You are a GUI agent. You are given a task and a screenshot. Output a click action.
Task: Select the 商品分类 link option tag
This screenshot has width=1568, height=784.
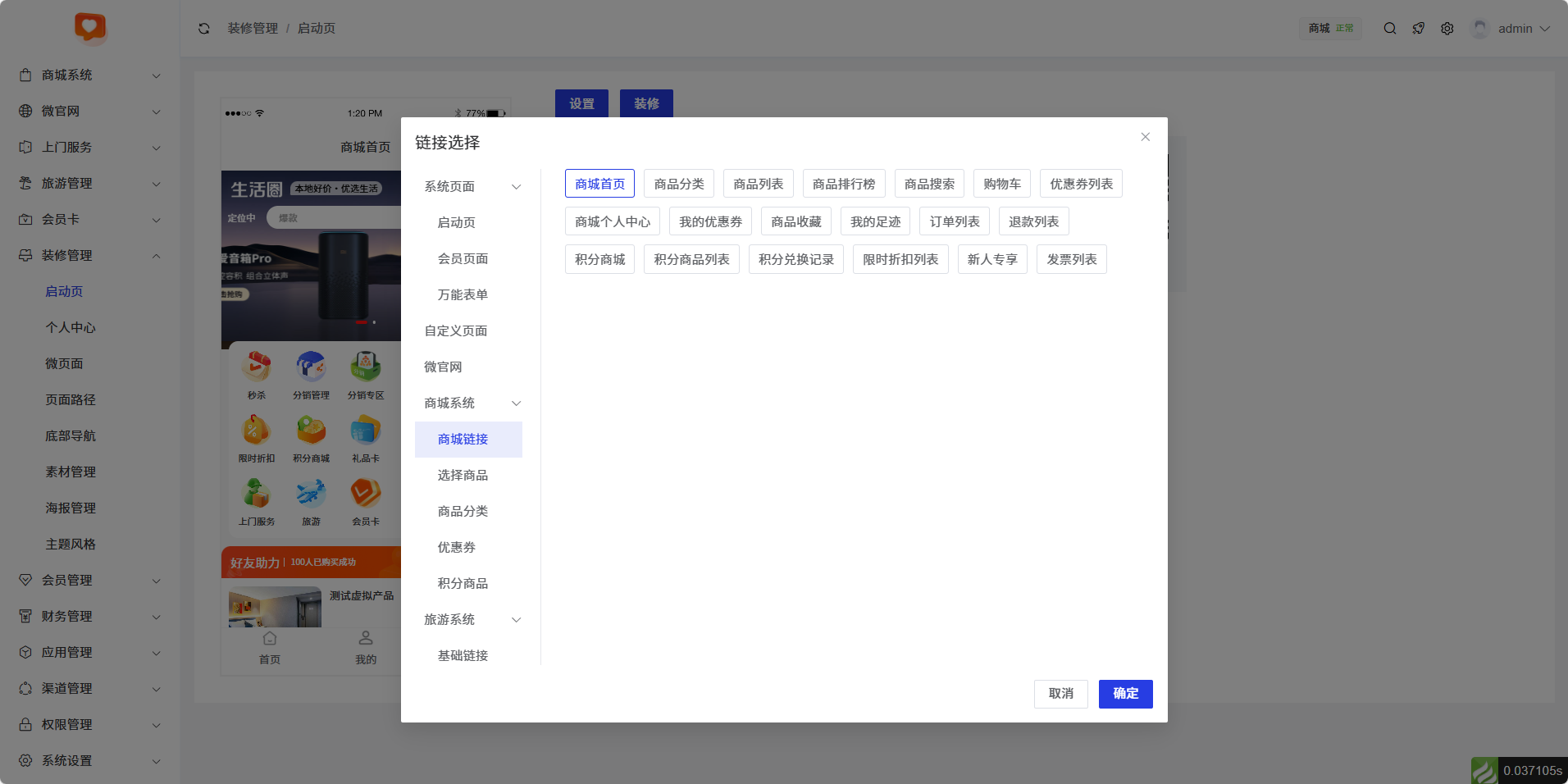click(678, 184)
